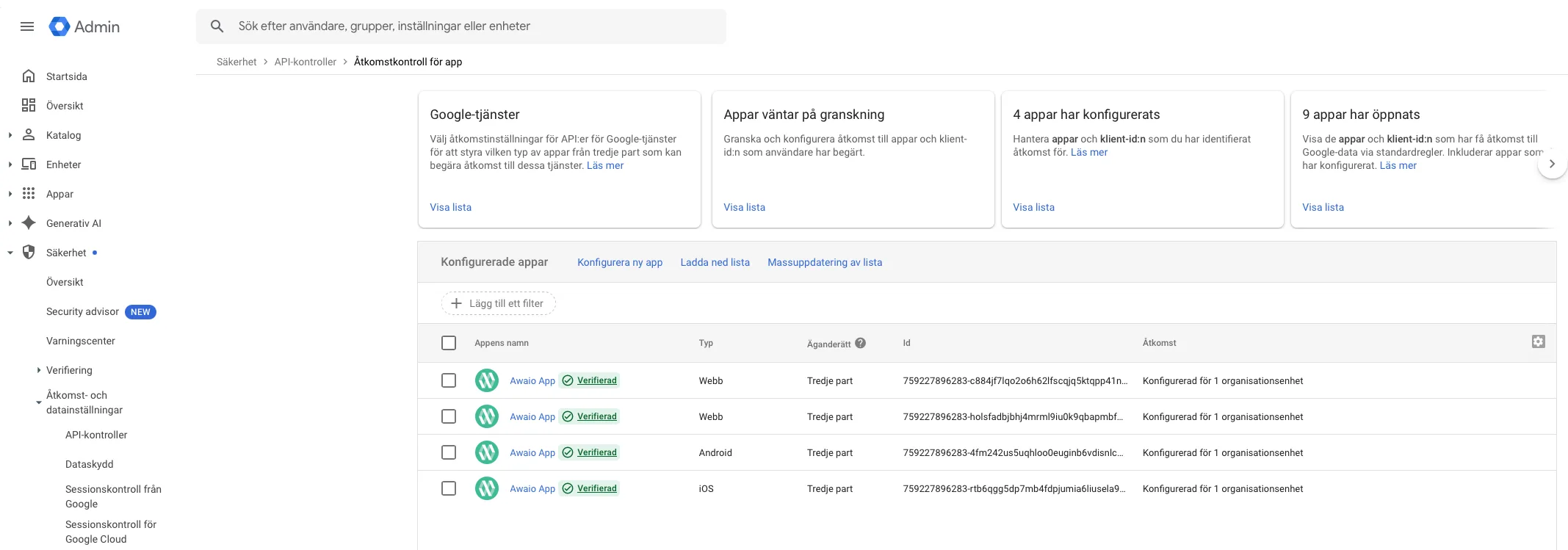Click the search magnifier icon

point(217,26)
